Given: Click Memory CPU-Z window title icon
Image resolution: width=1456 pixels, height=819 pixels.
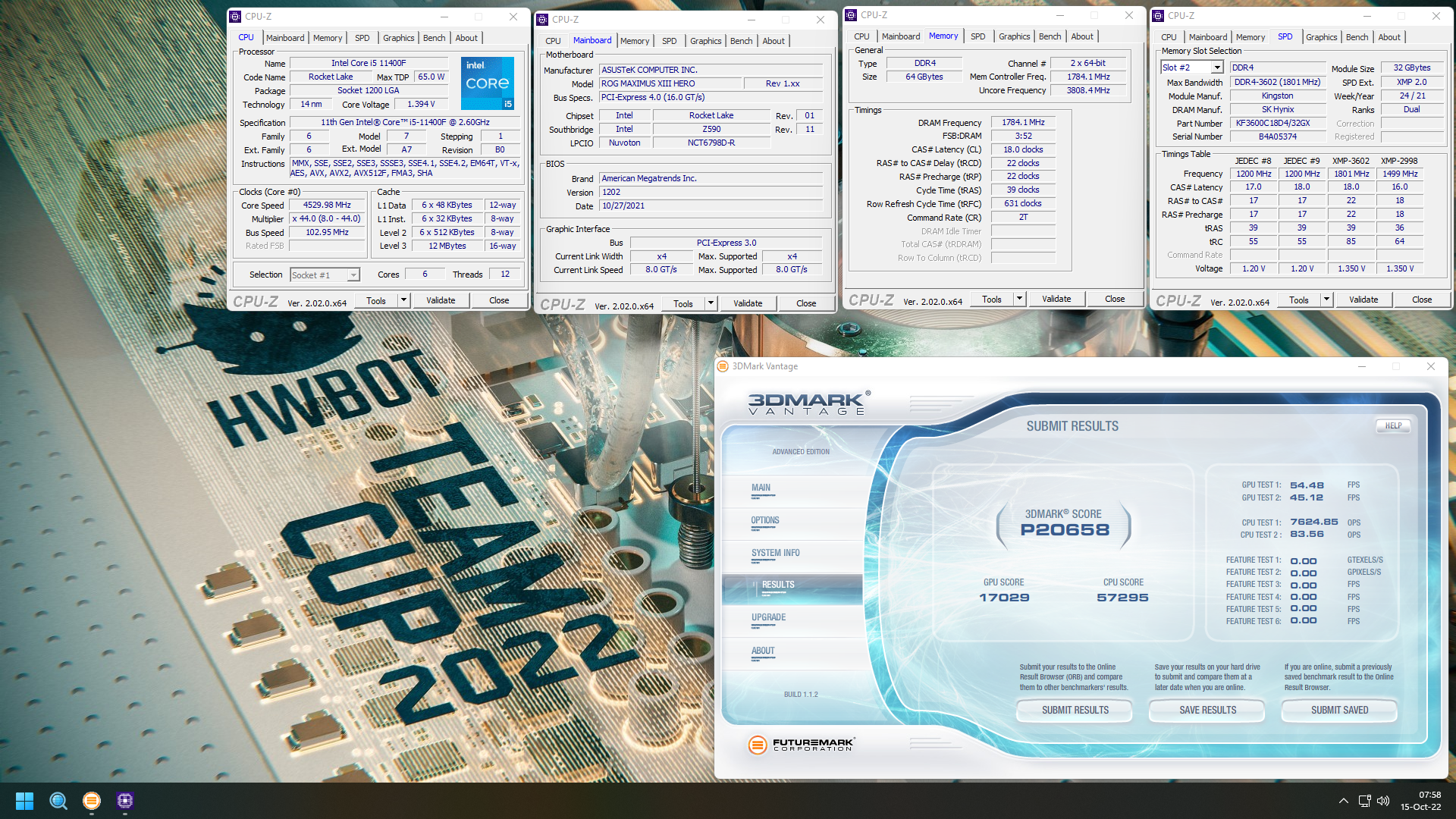Looking at the screenshot, I should click(x=852, y=15).
